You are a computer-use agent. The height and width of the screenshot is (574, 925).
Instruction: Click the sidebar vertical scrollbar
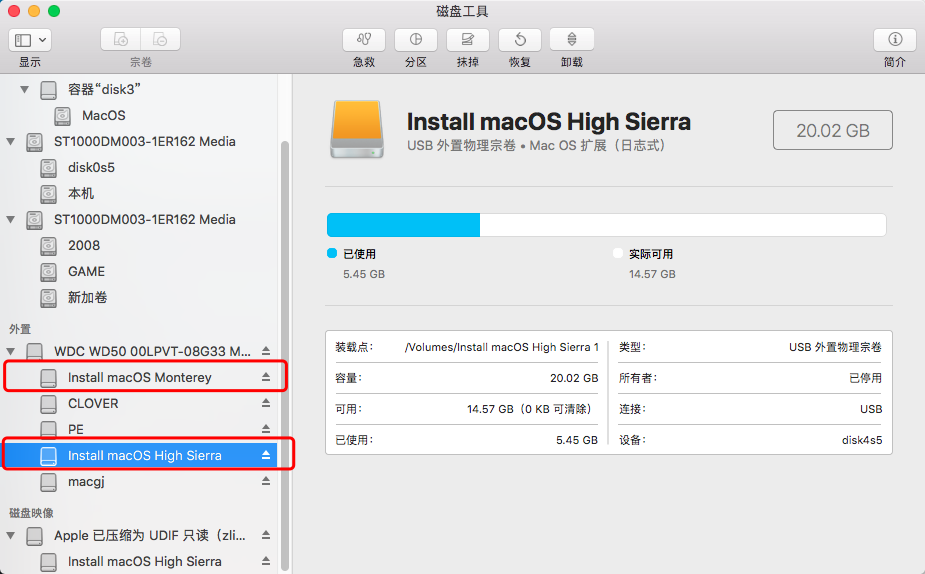pyautogui.click(x=285, y=350)
